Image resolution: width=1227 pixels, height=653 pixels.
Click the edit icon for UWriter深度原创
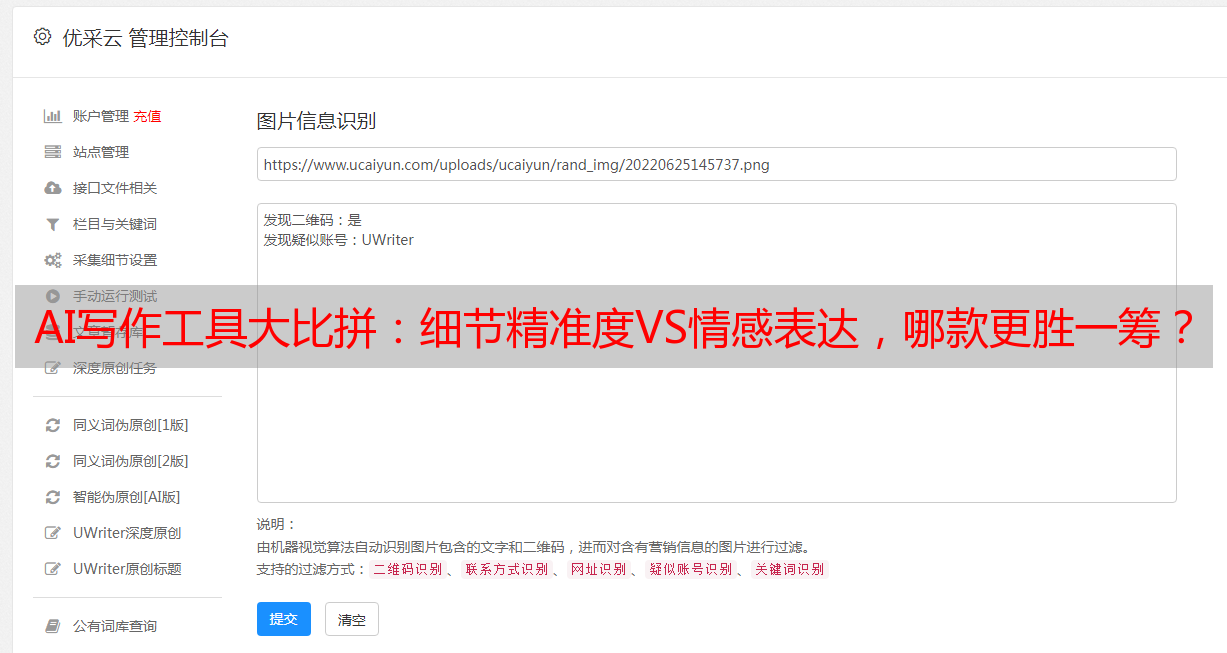53,533
